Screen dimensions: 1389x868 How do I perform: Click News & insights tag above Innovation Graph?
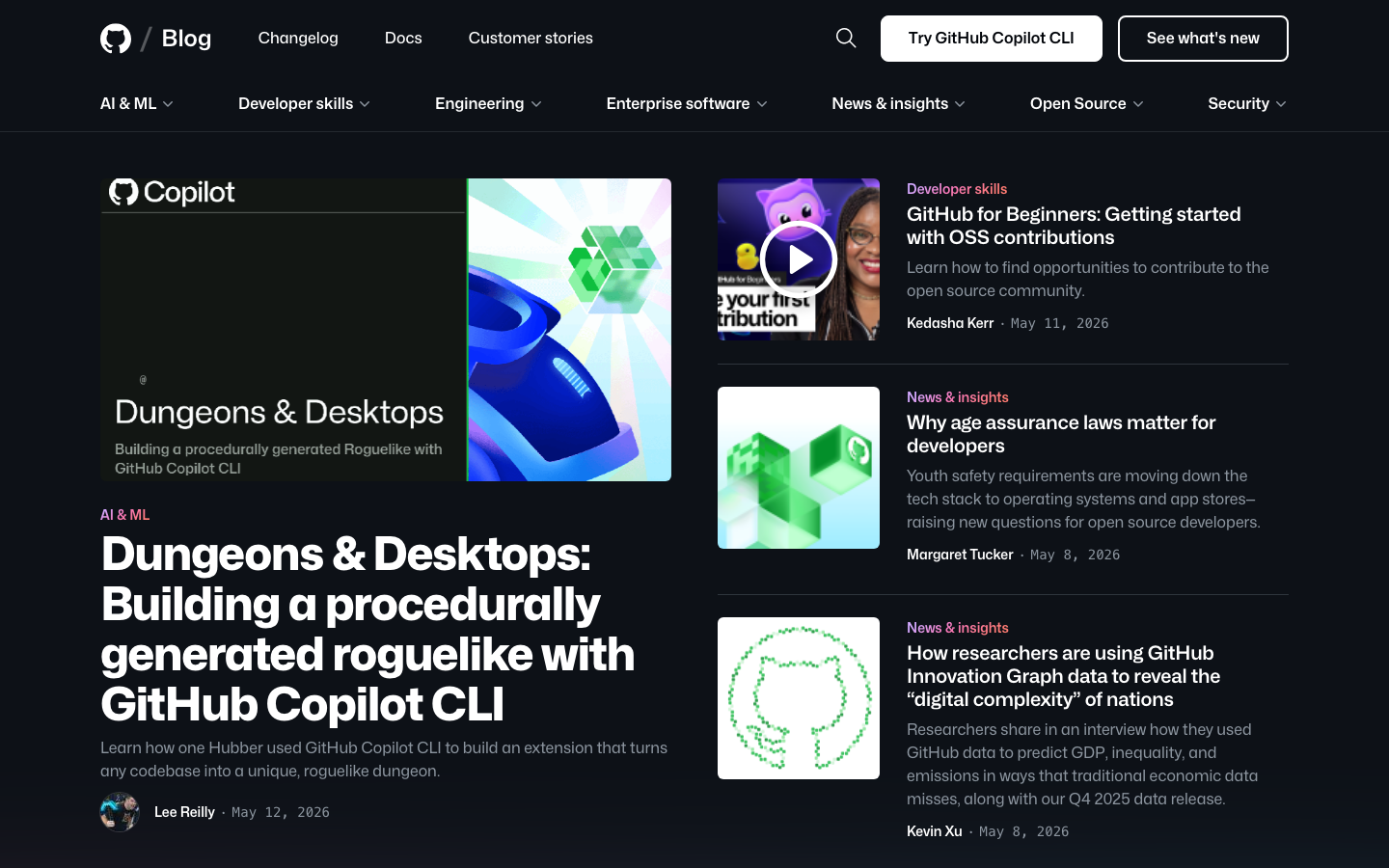click(958, 628)
